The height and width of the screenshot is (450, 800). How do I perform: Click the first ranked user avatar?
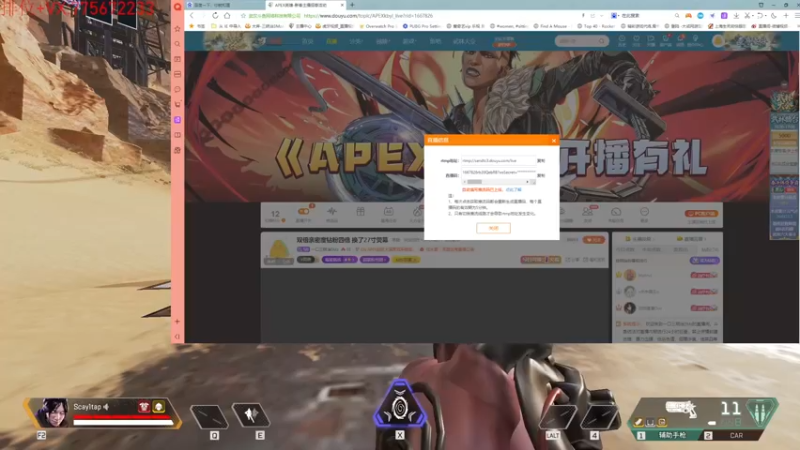click(x=630, y=275)
